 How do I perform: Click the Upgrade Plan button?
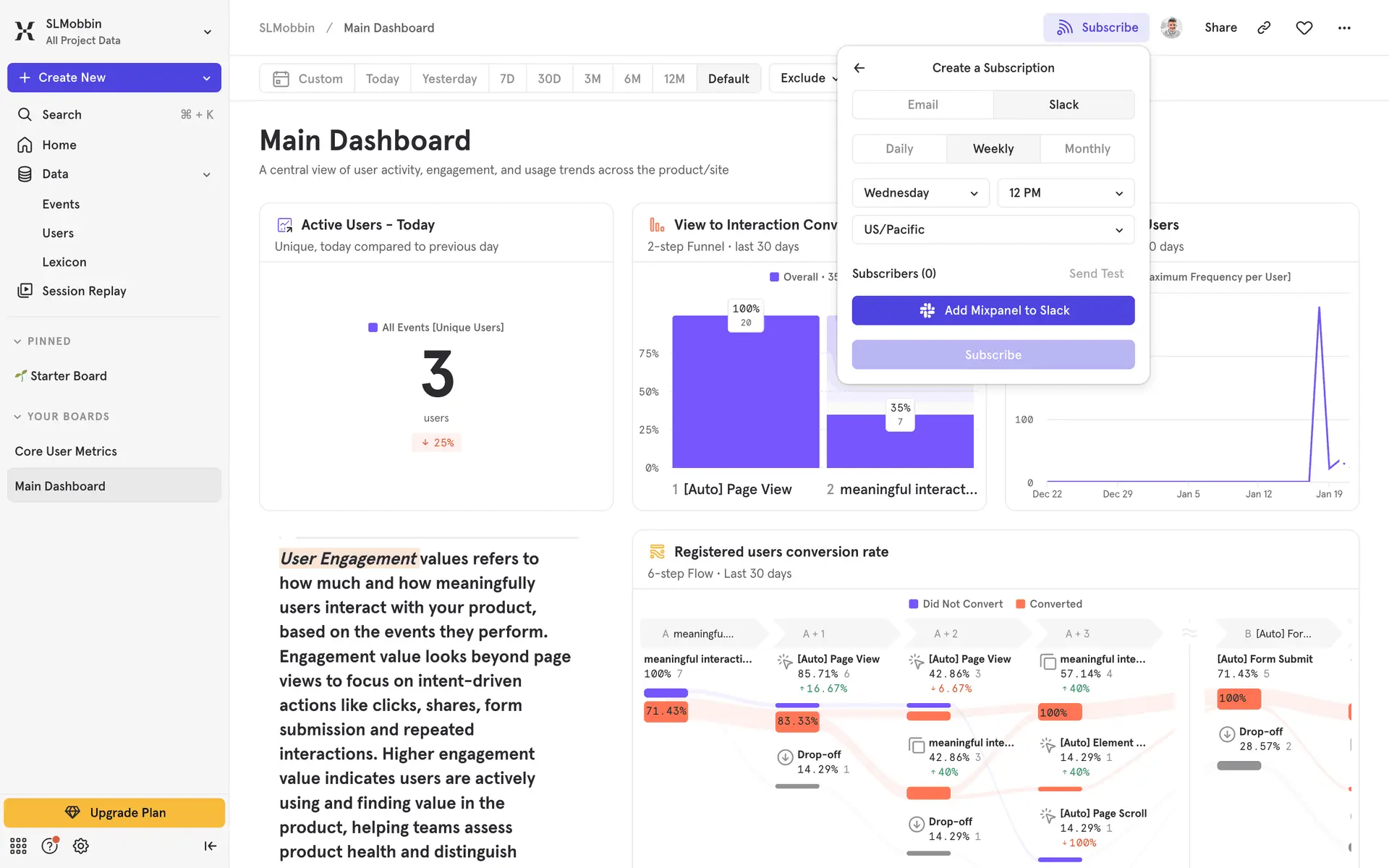click(x=114, y=812)
